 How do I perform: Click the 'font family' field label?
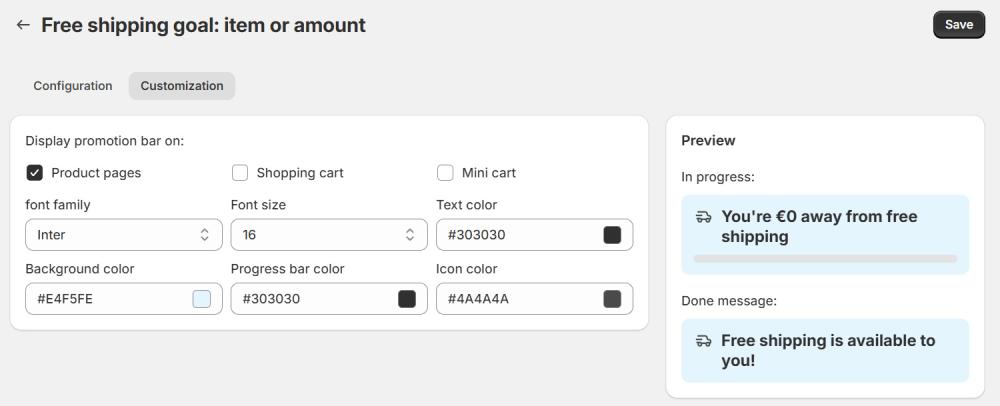[58, 205]
